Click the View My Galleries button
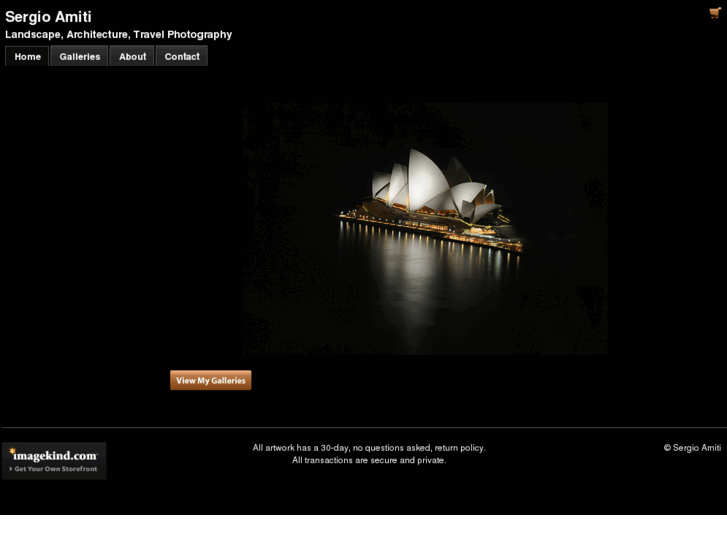Image resolution: width=727 pixels, height=545 pixels. (210, 380)
